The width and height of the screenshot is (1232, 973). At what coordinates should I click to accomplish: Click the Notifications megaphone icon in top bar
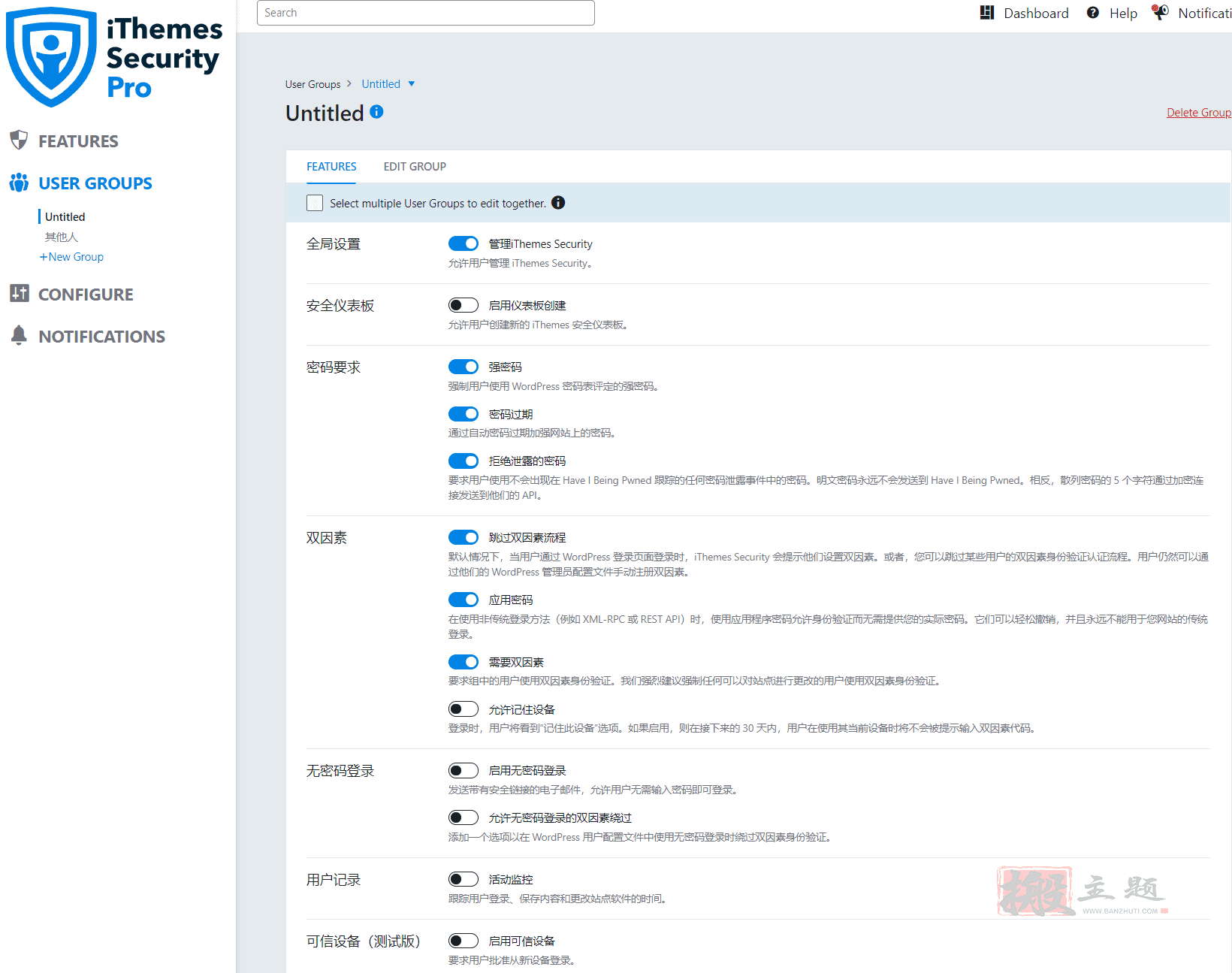pyautogui.click(x=1161, y=12)
